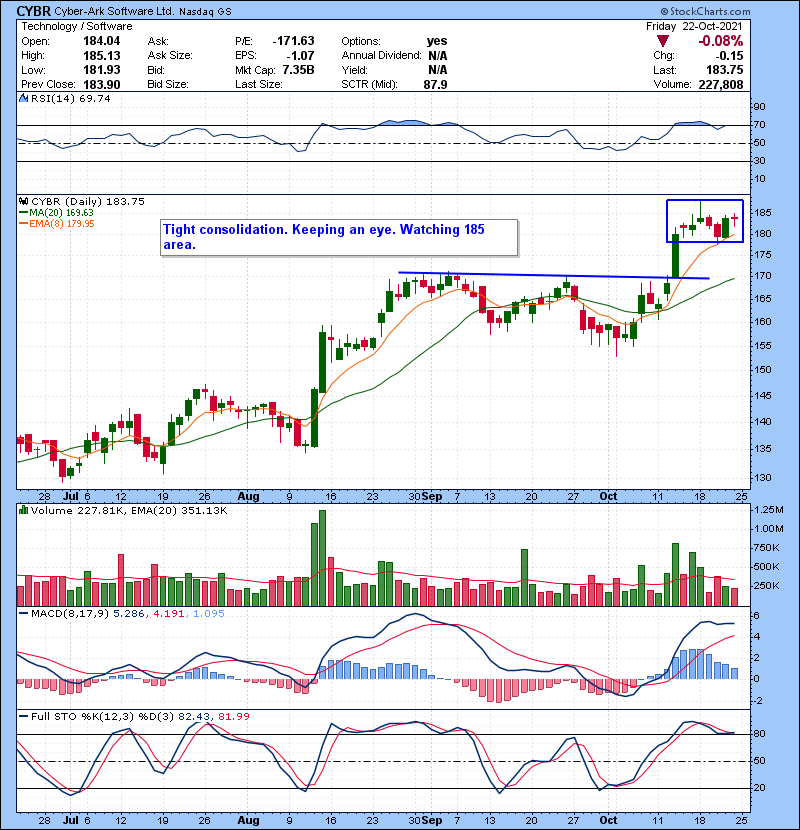Click the Open value 184.04
This screenshot has height=830, width=800.
(102, 41)
